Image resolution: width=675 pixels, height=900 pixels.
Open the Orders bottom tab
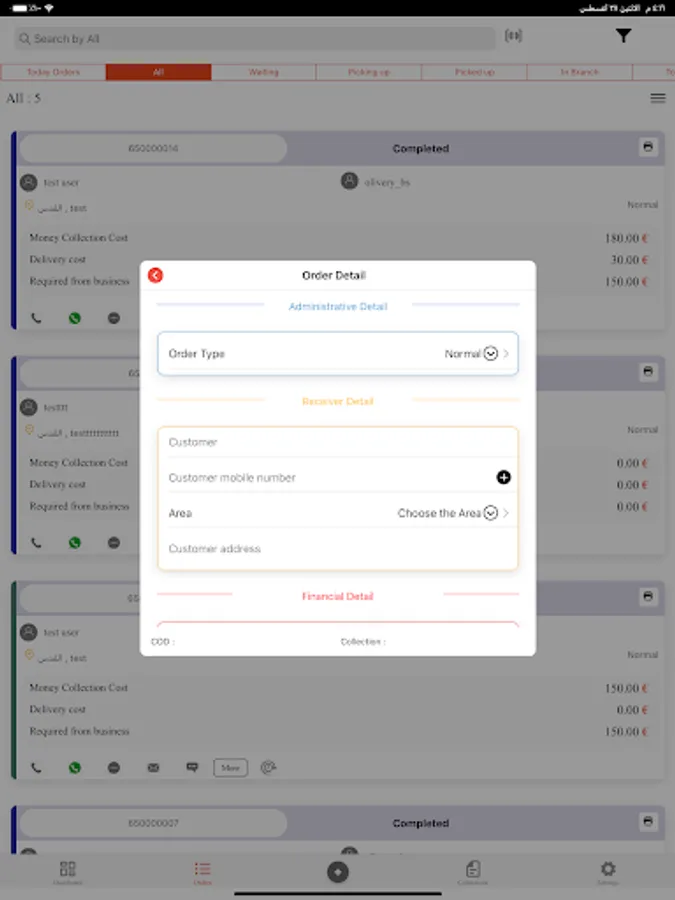[202, 873]
